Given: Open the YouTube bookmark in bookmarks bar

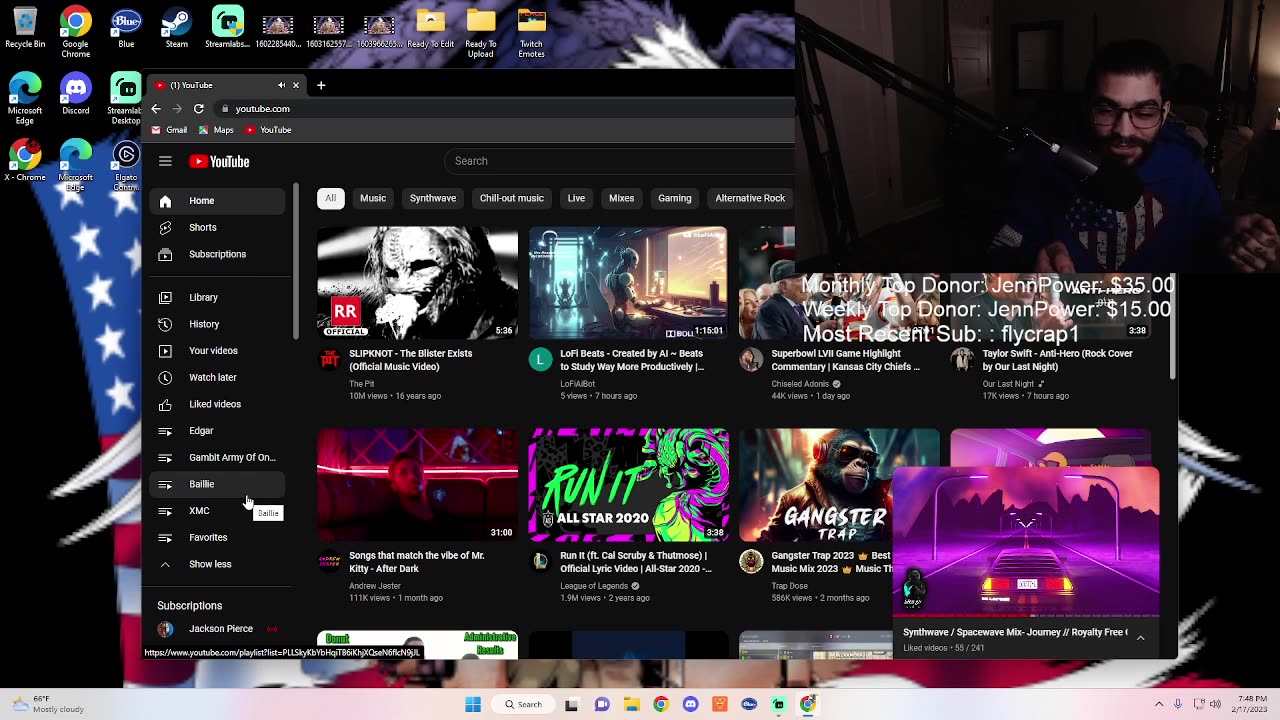Looking at the screenshot, I should [268, 130].
